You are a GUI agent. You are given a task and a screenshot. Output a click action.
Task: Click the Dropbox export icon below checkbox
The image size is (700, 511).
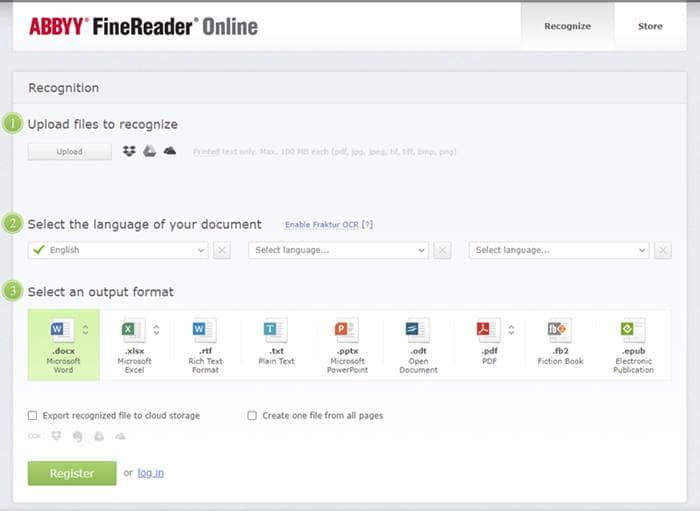click(56, 436)
